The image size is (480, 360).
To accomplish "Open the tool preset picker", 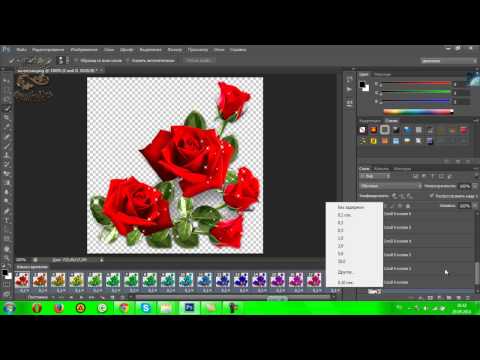I will click(x=13, y=61).
